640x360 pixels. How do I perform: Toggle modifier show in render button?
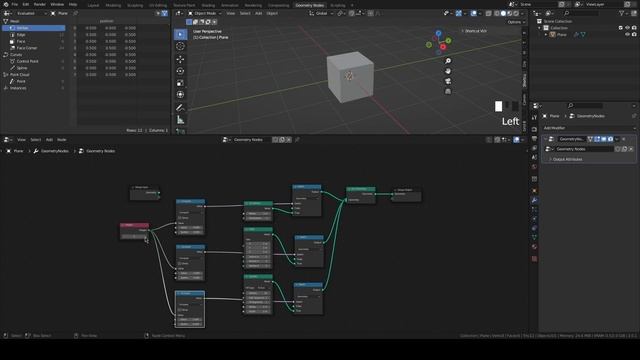tap(611, 139)
